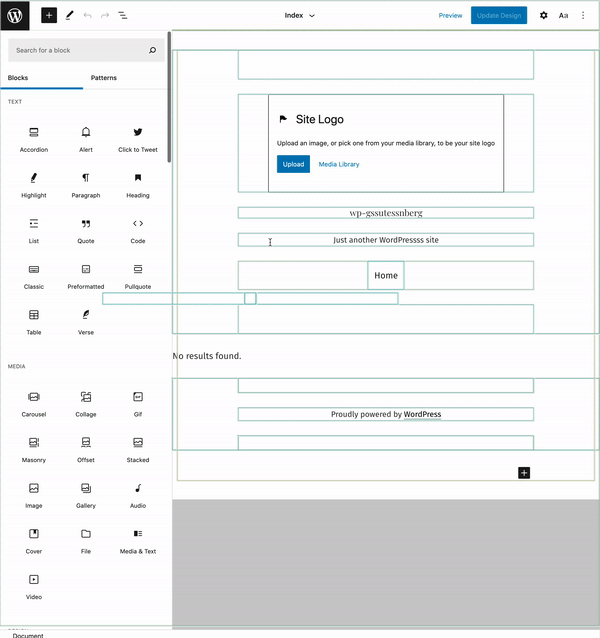The height and width of the screenshot is (638, 600).
Task: Insert the Cover block
Action: click(34, 541)
